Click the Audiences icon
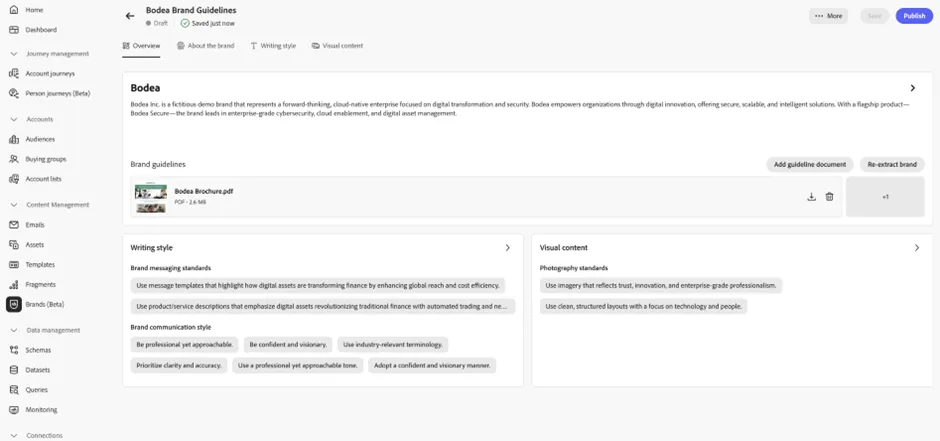Screen dimensions: 940x441 click(14, 139)
